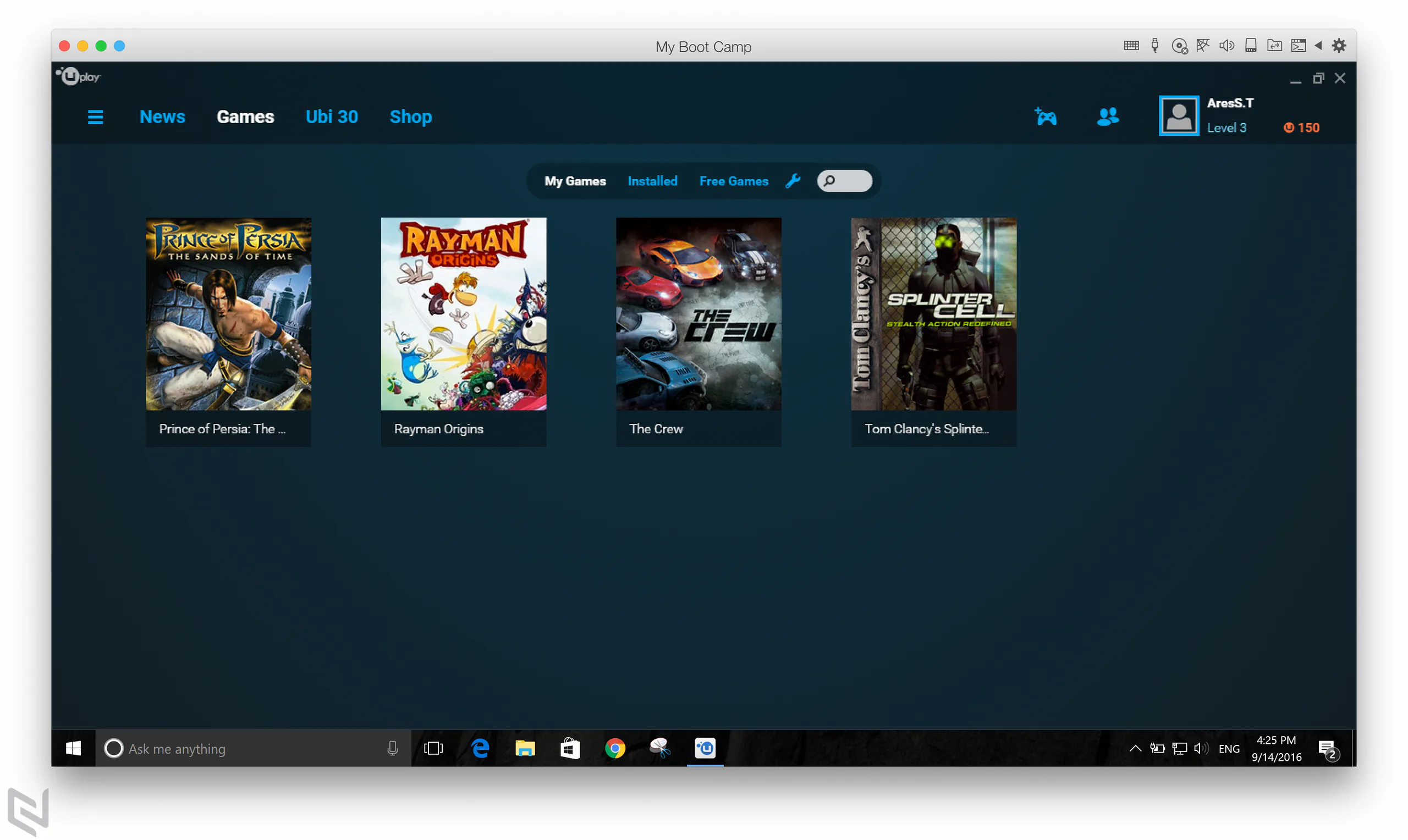Show Installed games filter

(x=652, y=181)
